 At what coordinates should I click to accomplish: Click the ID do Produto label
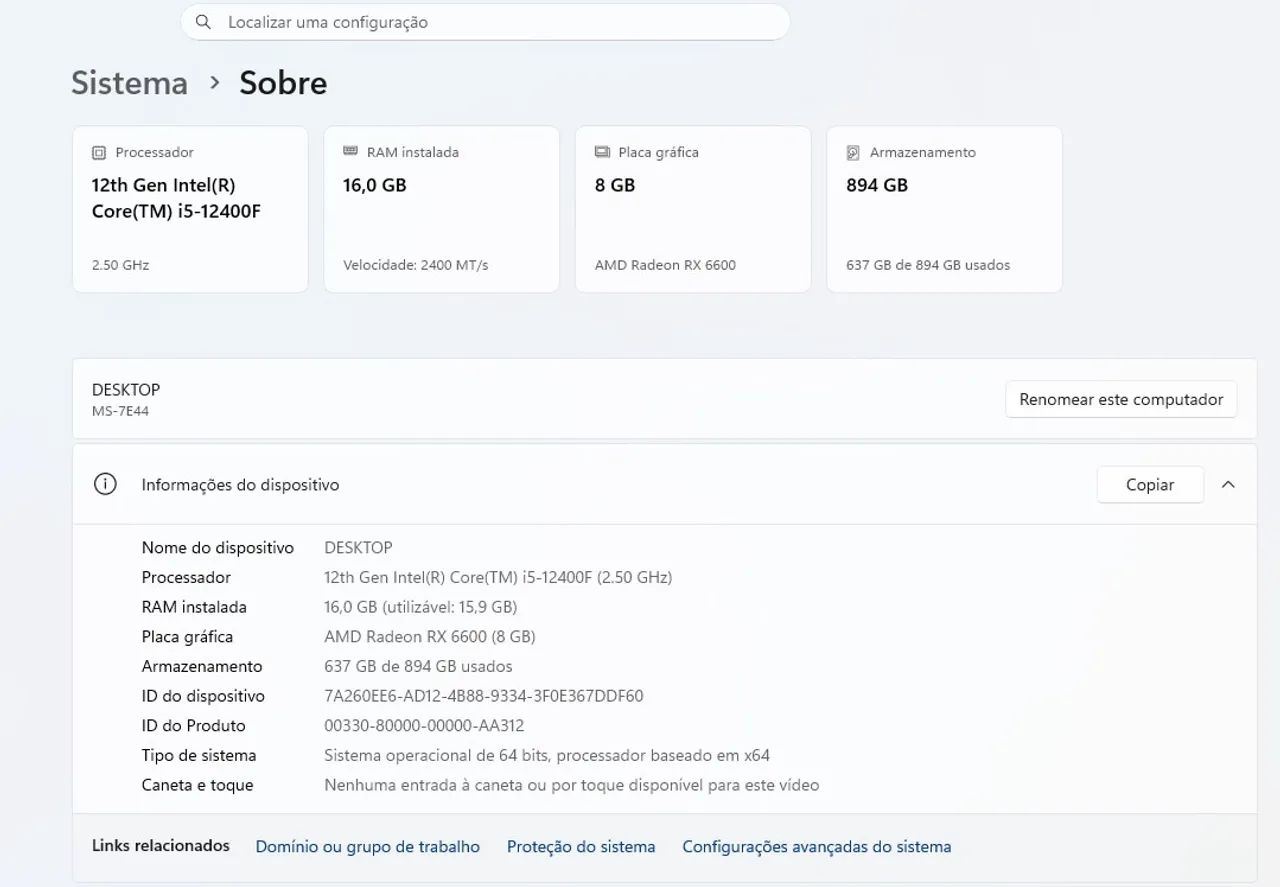(194, 726)
